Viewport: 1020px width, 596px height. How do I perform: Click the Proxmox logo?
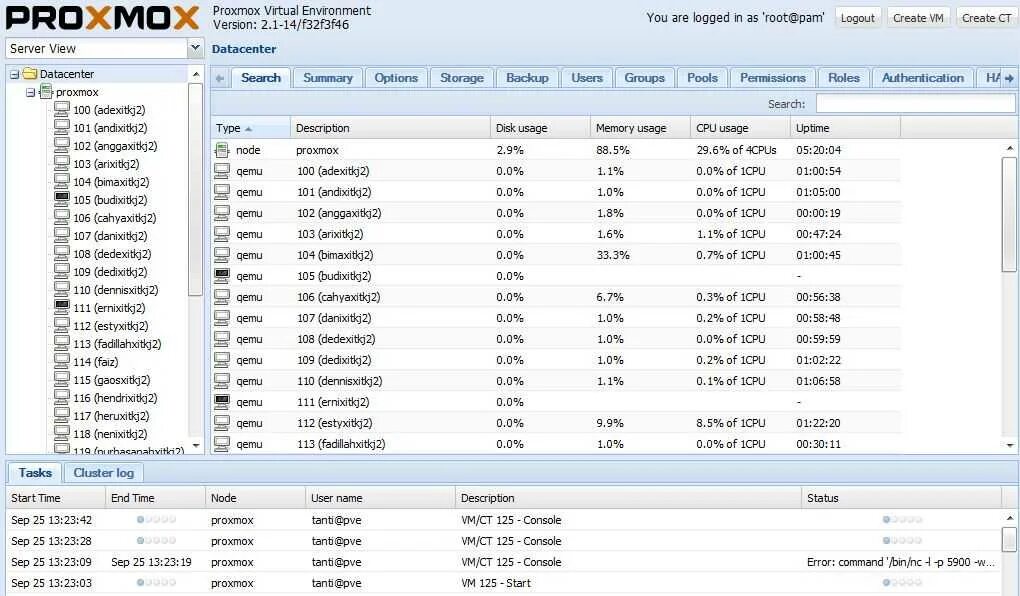point(102,18)
